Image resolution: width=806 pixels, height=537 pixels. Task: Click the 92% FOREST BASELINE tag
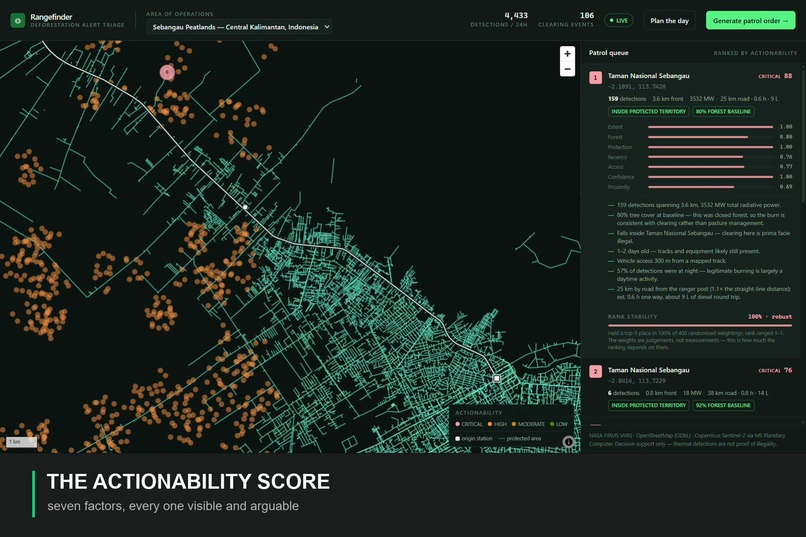[723, 405]
